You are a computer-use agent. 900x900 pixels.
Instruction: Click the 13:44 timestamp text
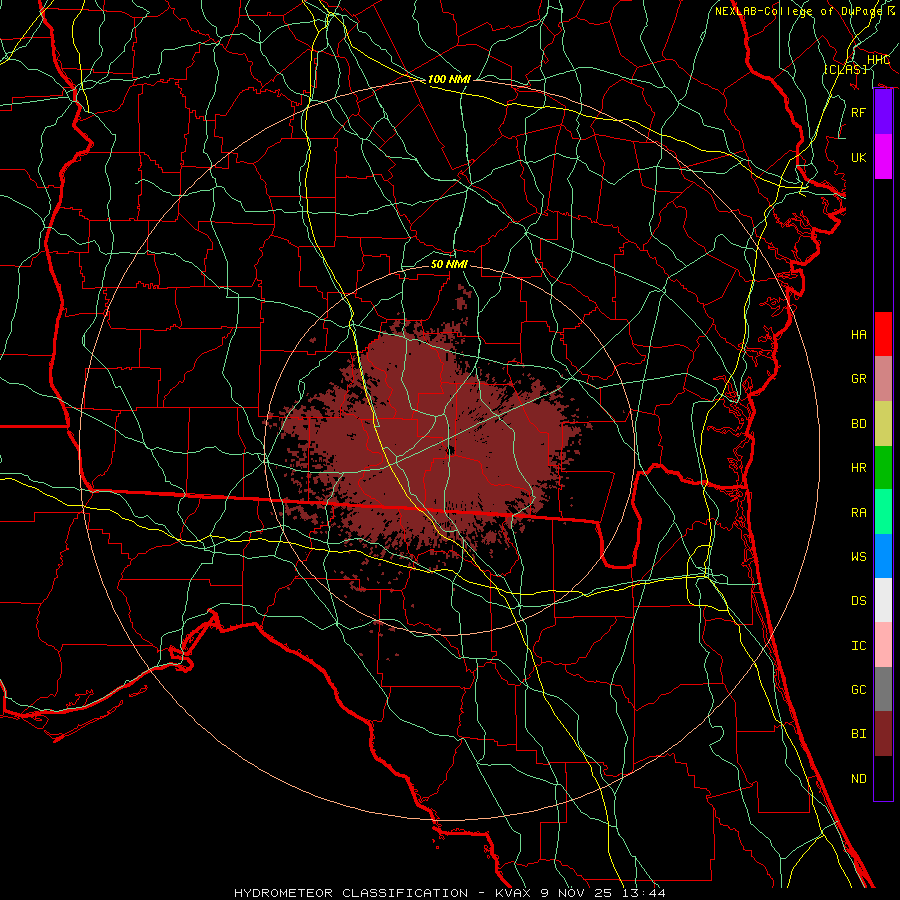pos(646,893)
